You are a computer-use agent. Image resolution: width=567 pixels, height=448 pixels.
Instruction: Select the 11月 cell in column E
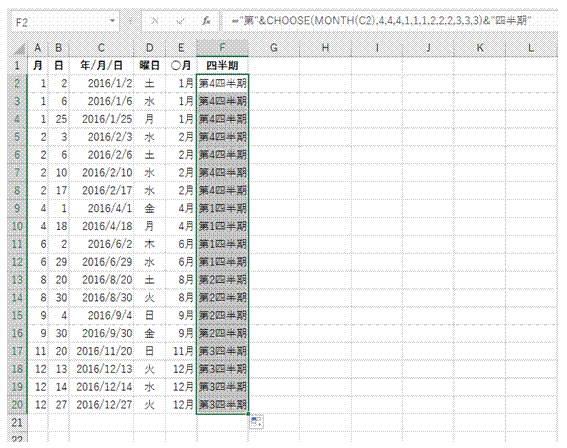click(x=181, y=351)
